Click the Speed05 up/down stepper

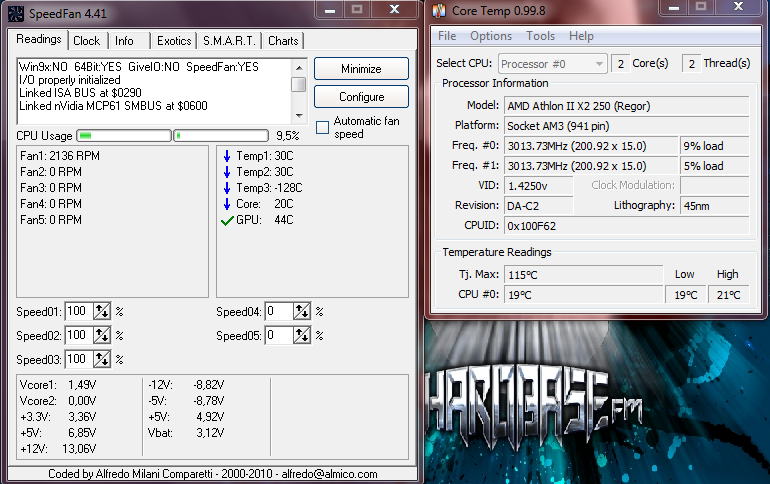(x=302, y=335)
